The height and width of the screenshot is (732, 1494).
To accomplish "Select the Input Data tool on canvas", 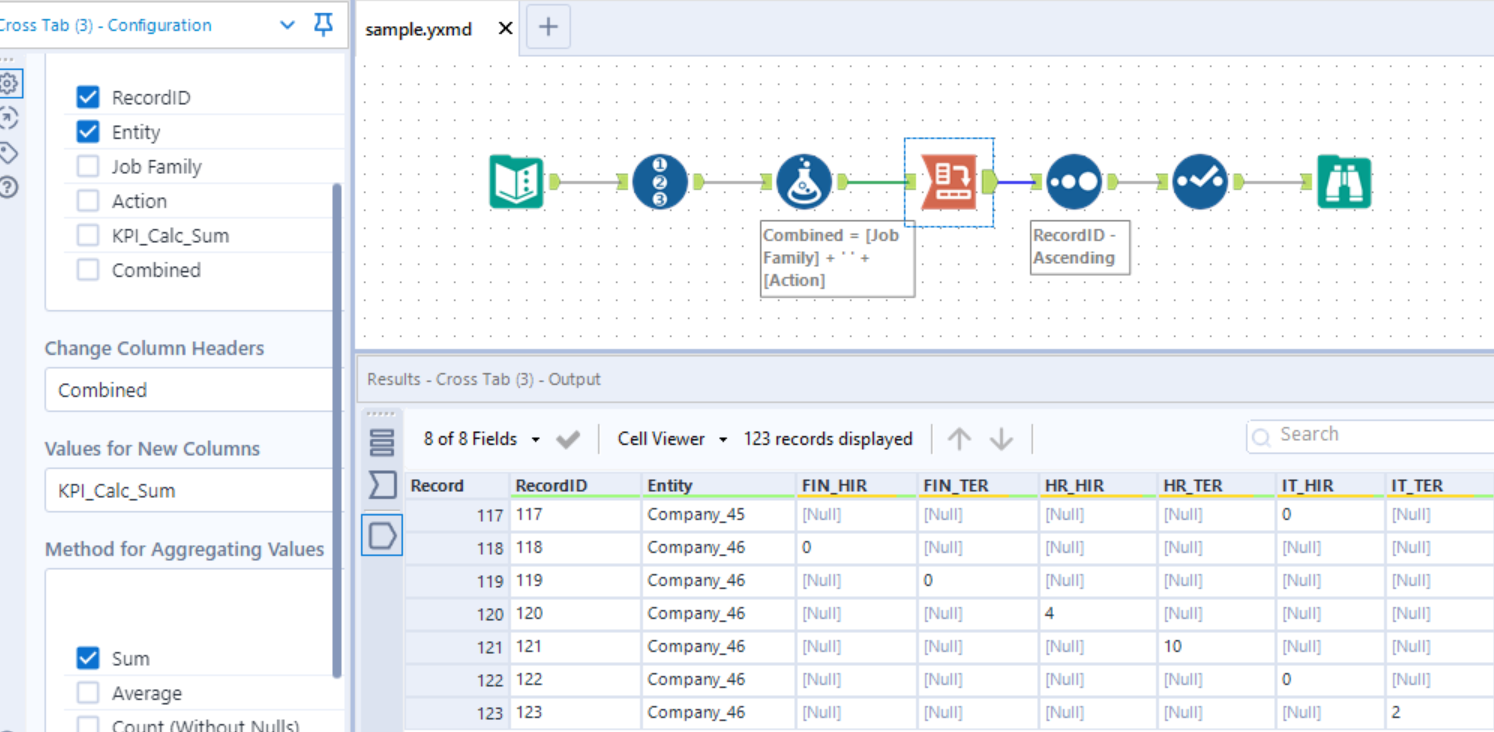I will (x=516, y=182).
